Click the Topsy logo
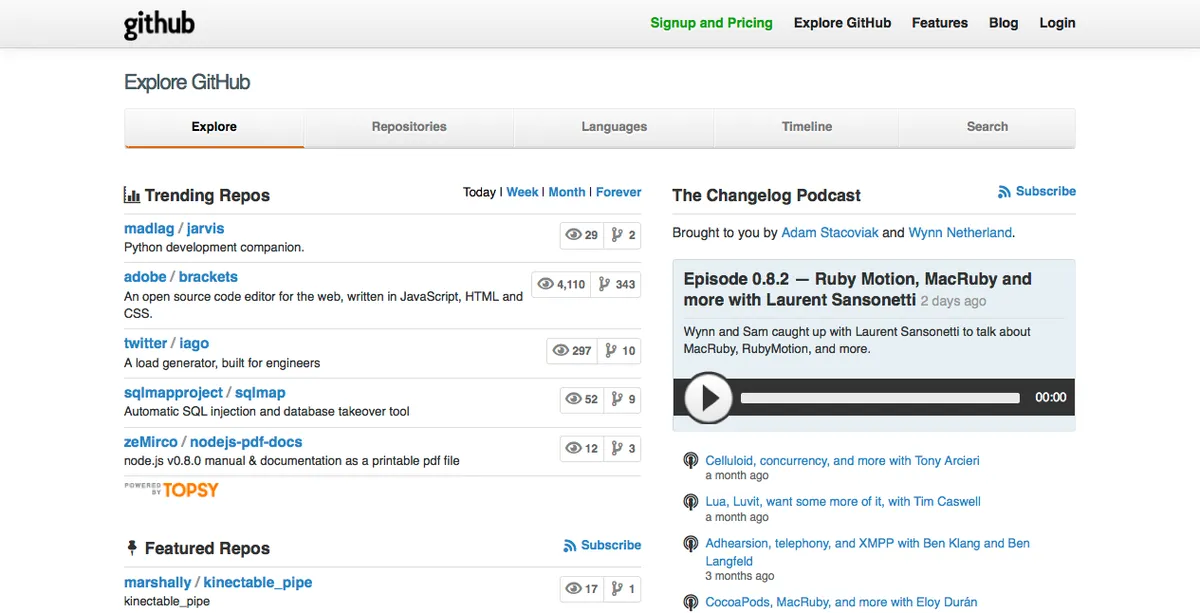The width and height of the screenshot is (1200, 613). click(171, 489)
